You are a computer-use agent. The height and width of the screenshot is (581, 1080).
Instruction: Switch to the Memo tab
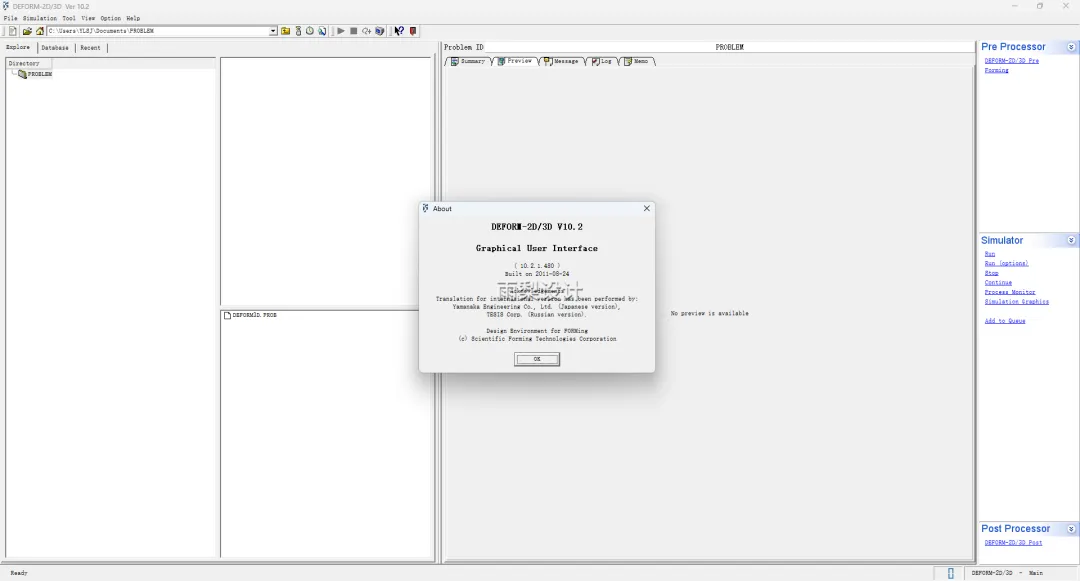(x=636, y=61)
